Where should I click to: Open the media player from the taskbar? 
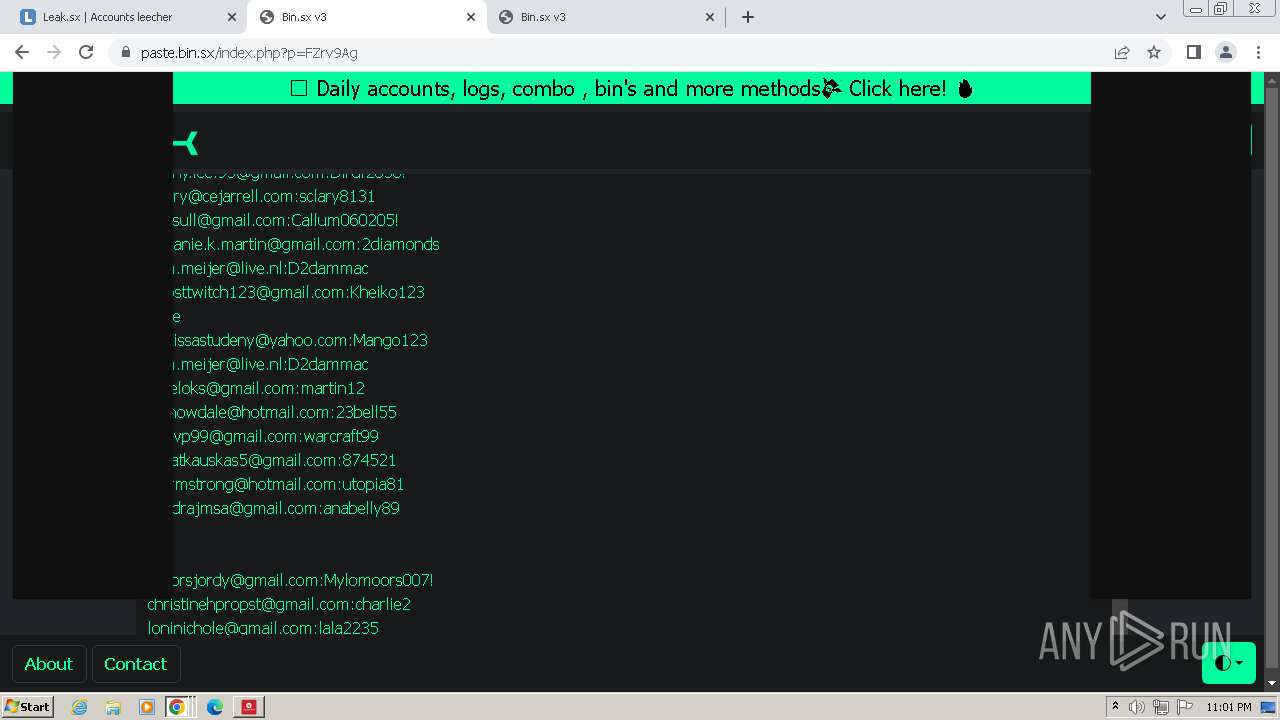tap(147, 707)
